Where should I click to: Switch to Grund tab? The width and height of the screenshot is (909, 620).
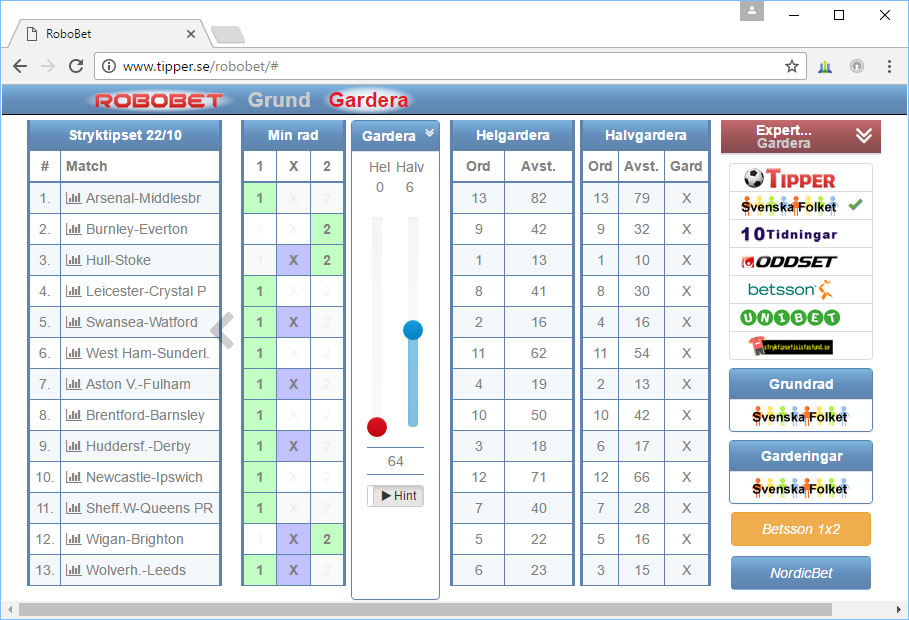click(x=279, y=100)
